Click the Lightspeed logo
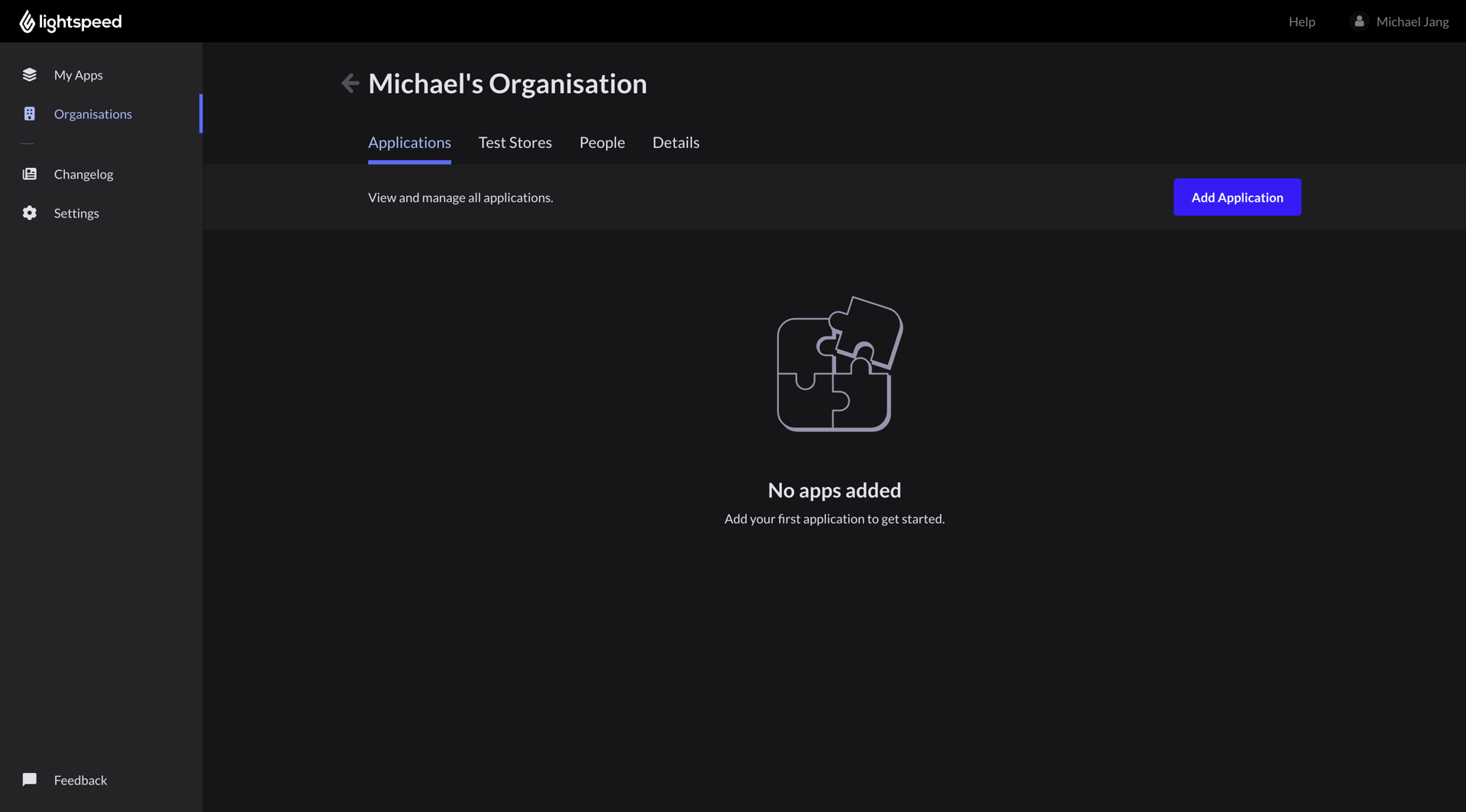This screenshot has height=812, width=1466. (70, 21)
